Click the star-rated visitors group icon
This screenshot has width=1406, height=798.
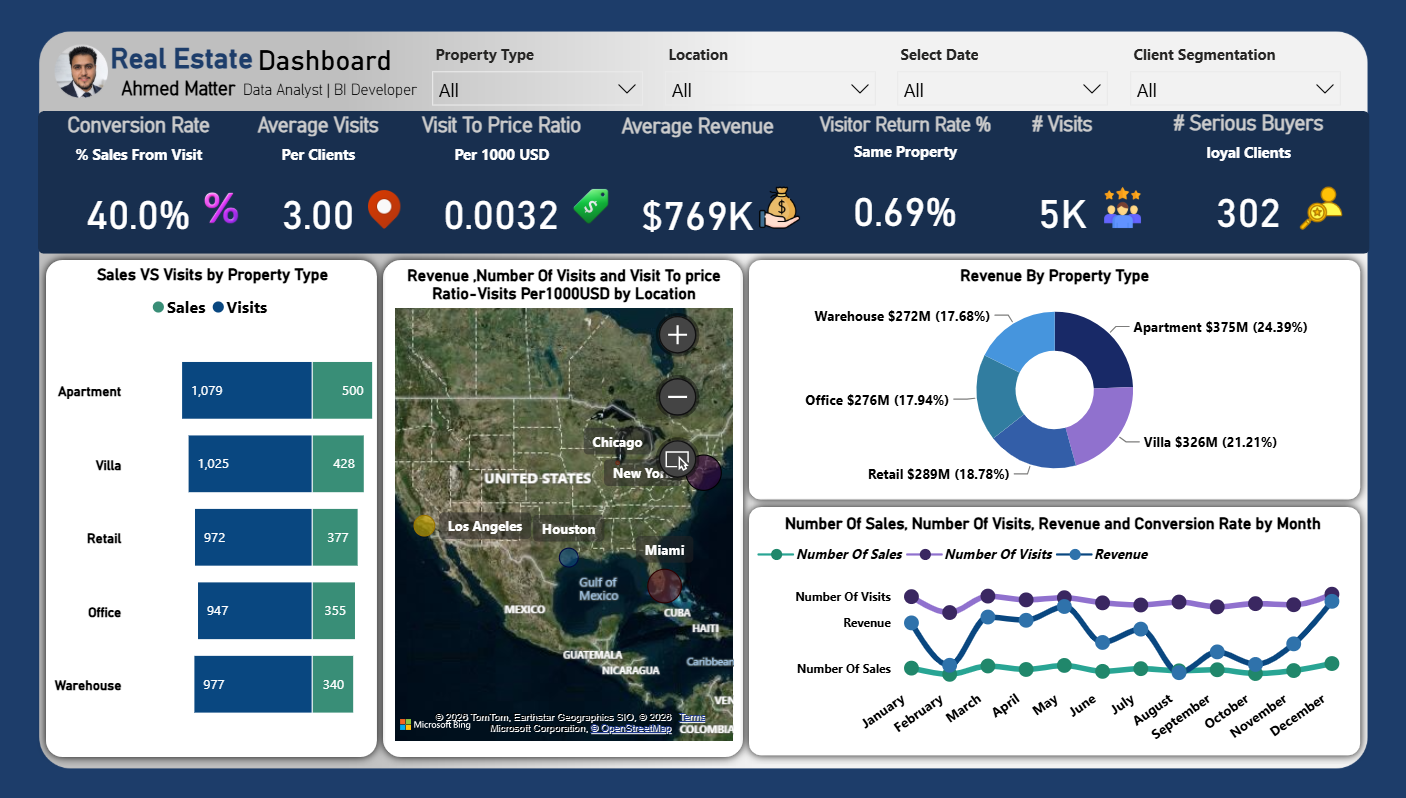[x=1122, y=207]
